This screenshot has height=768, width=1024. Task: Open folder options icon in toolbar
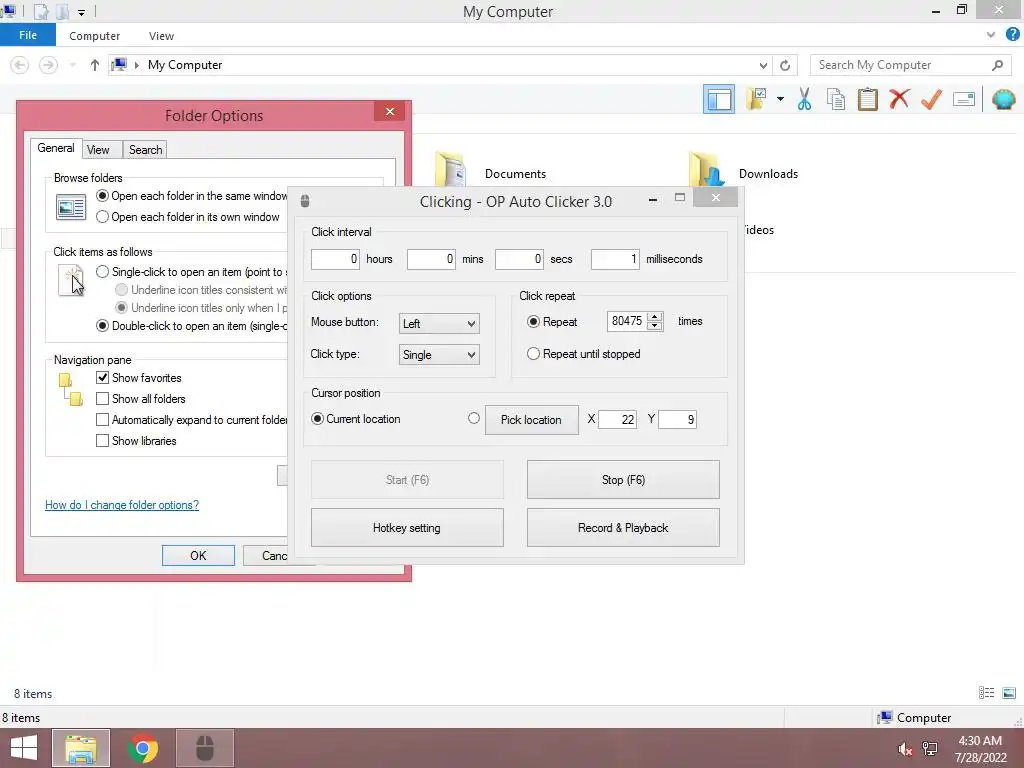pos(756,99)
